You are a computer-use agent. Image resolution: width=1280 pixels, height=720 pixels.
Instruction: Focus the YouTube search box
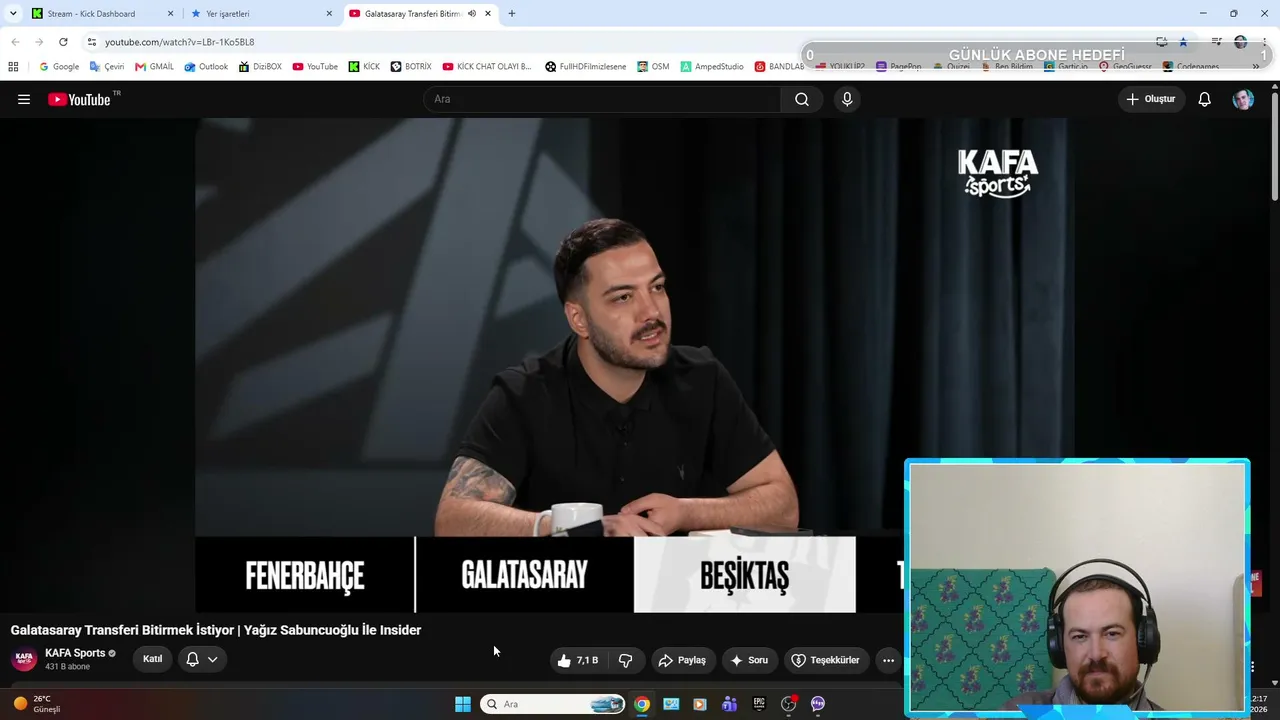602,99
